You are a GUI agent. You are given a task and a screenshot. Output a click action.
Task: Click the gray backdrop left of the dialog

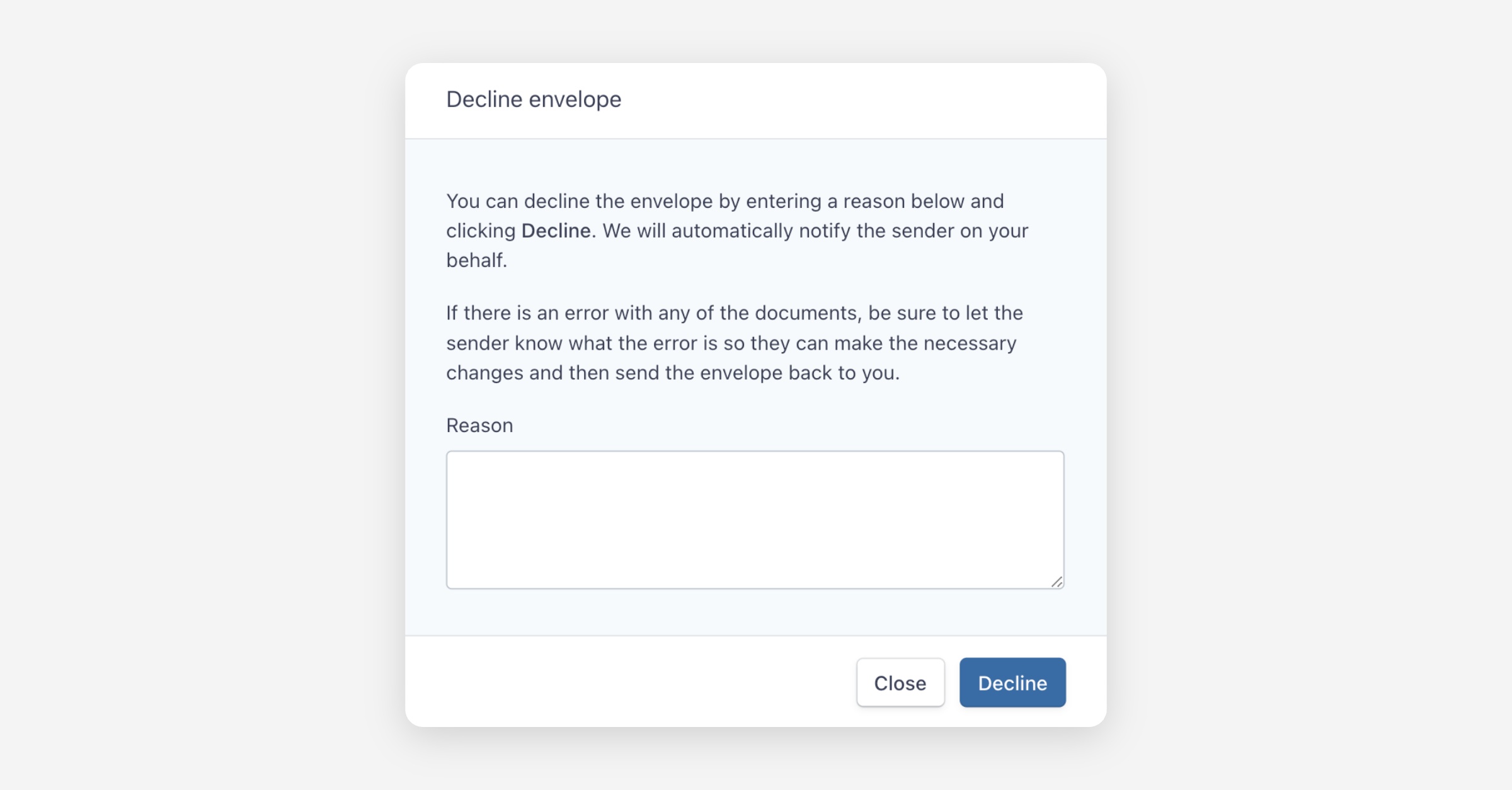(x=202, y=395)
